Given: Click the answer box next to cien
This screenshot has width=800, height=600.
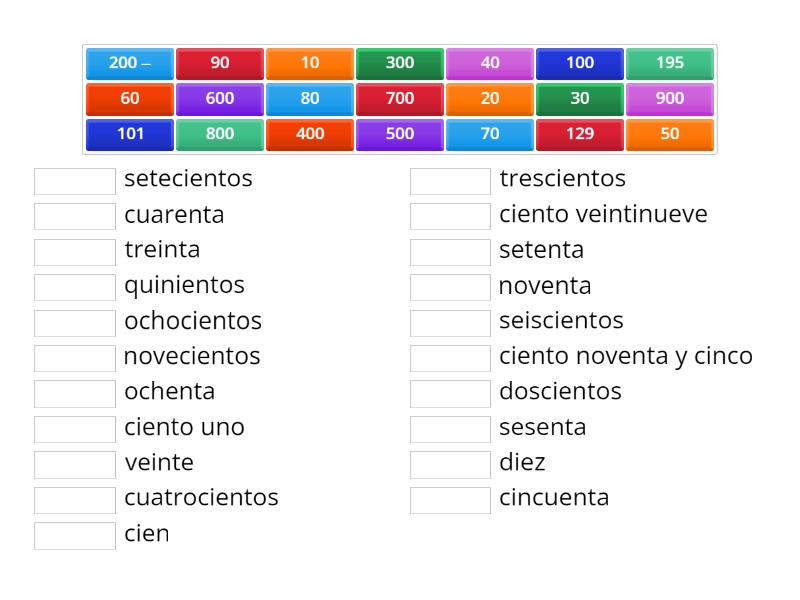Looking at the screenshot, I should point(74,534).
